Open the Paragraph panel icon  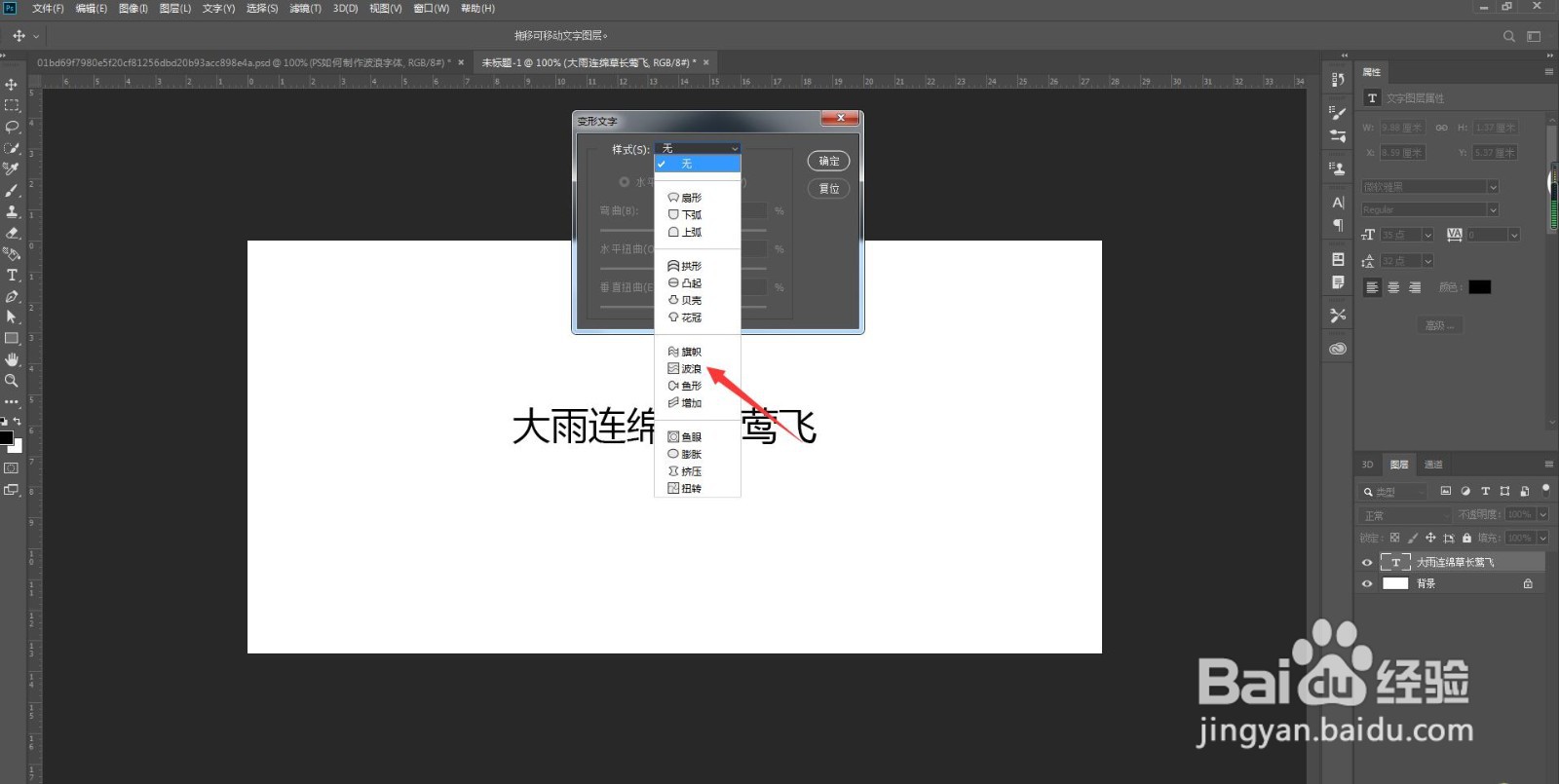coord(1338,225)
